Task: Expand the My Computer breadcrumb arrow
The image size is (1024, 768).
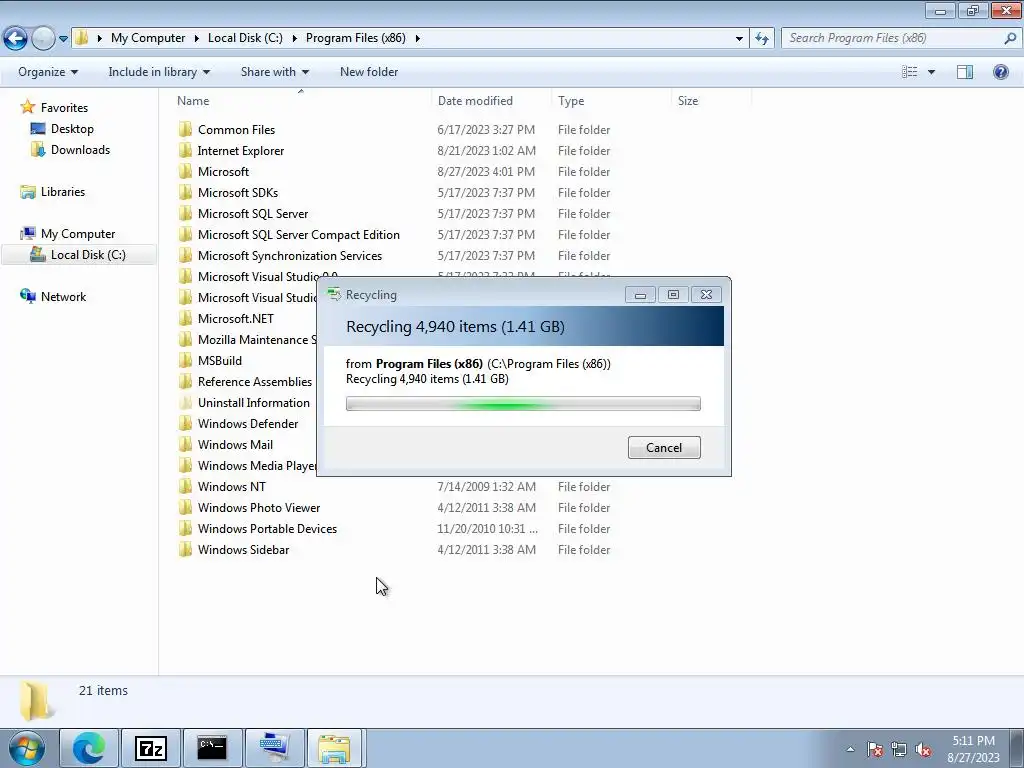Action: [196, 38]
